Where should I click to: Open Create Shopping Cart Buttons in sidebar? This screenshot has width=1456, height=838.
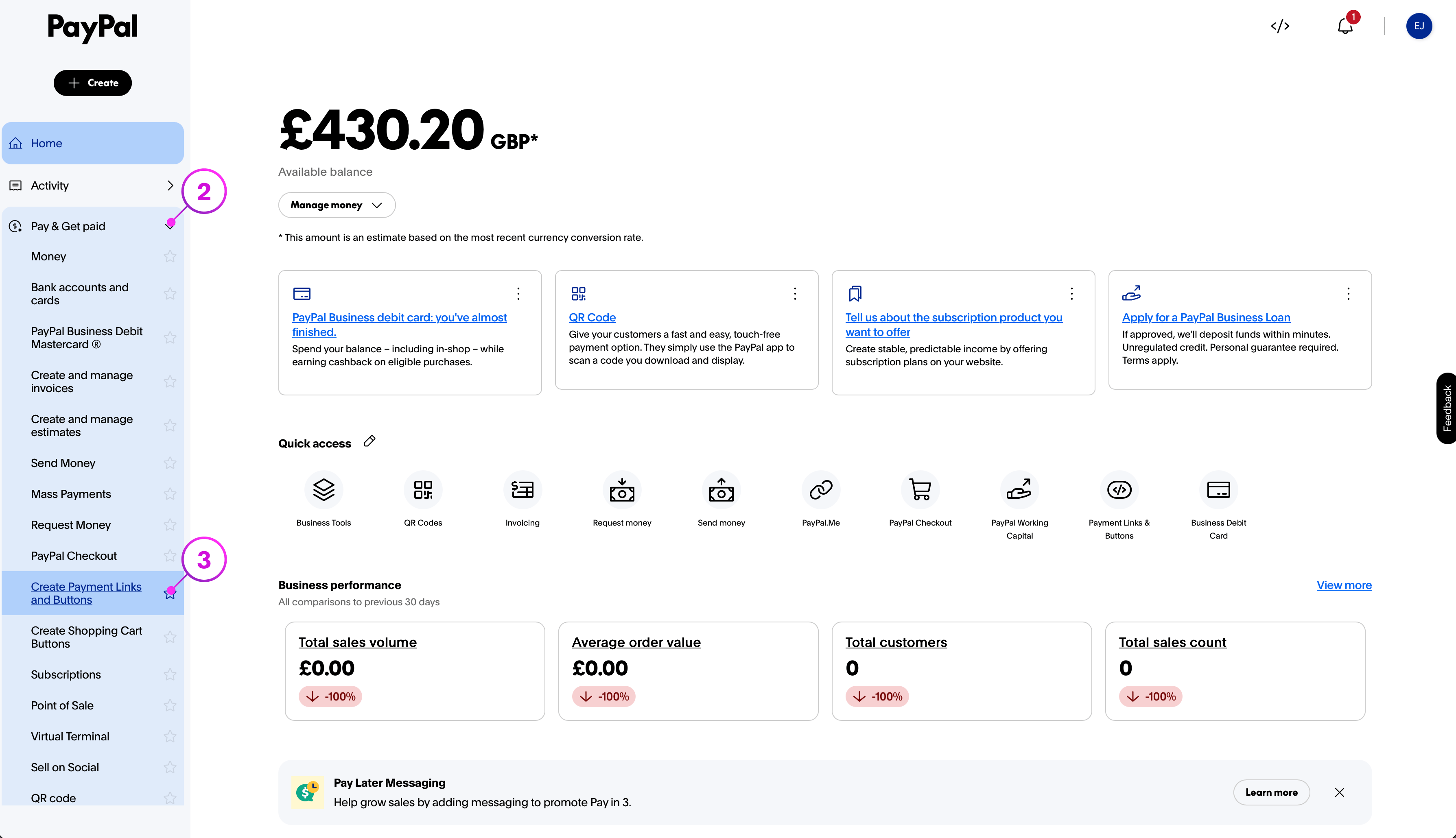tap(86, 637)
